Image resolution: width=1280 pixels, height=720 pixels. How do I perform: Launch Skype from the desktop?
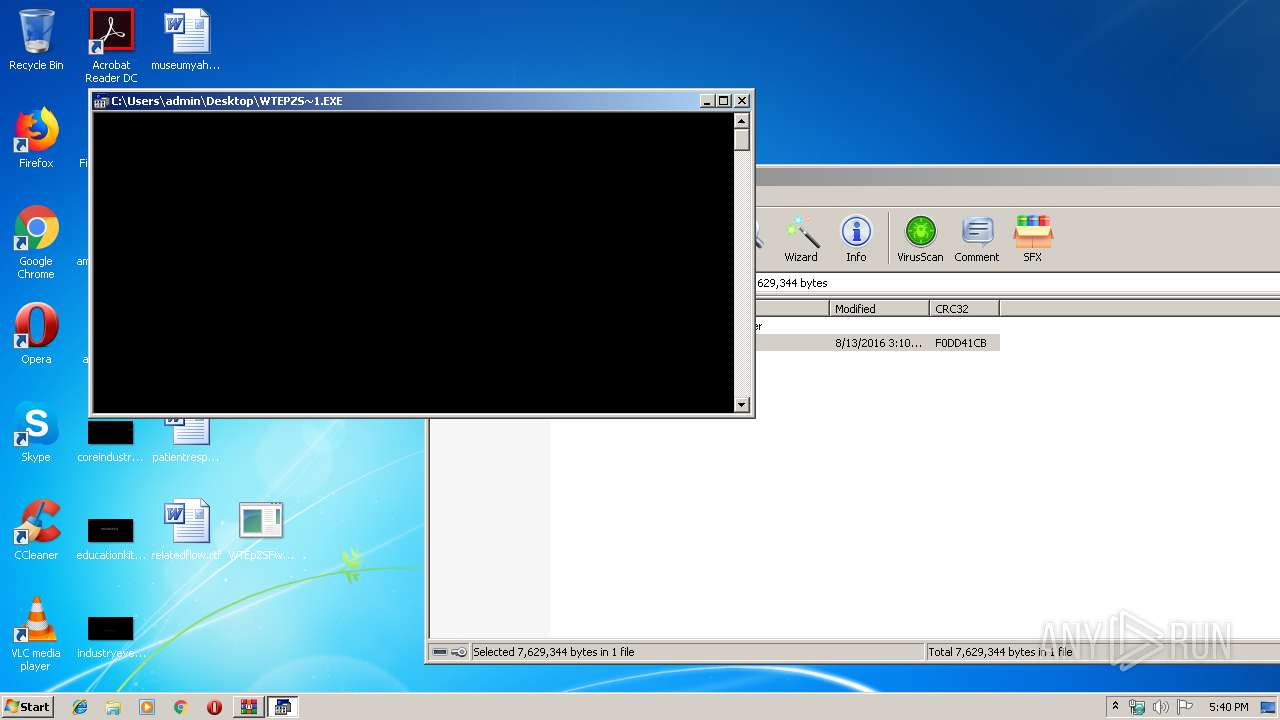36,432
